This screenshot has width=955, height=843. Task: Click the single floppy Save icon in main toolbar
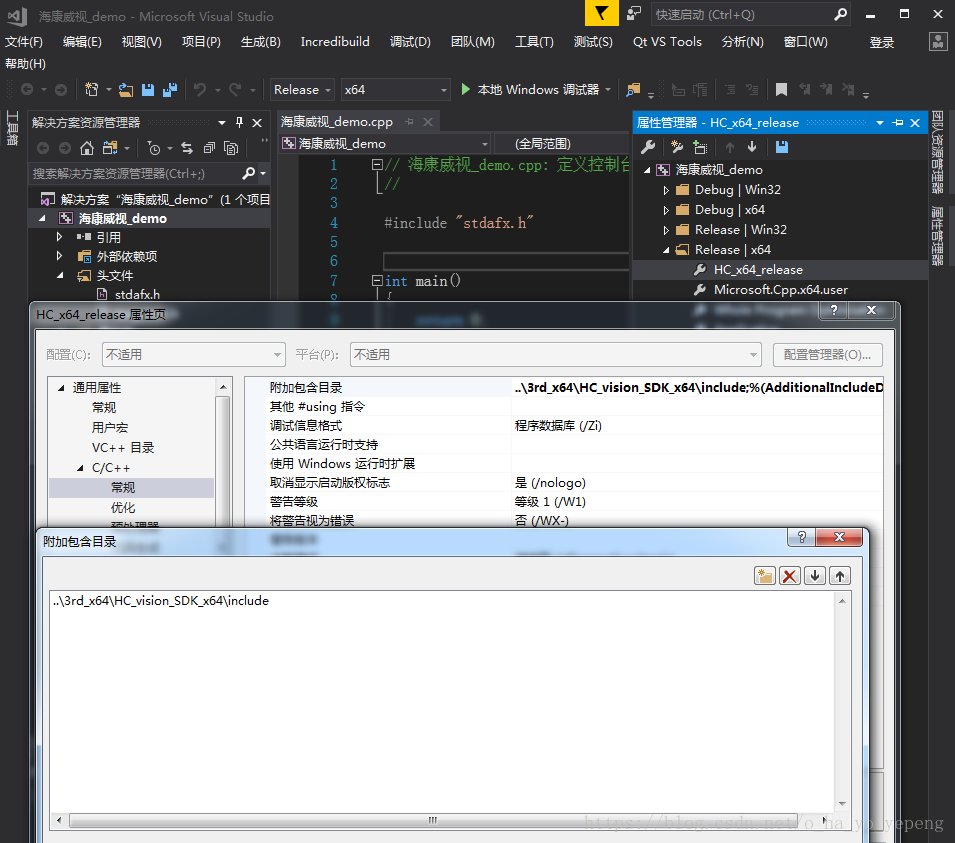[148, 90]
